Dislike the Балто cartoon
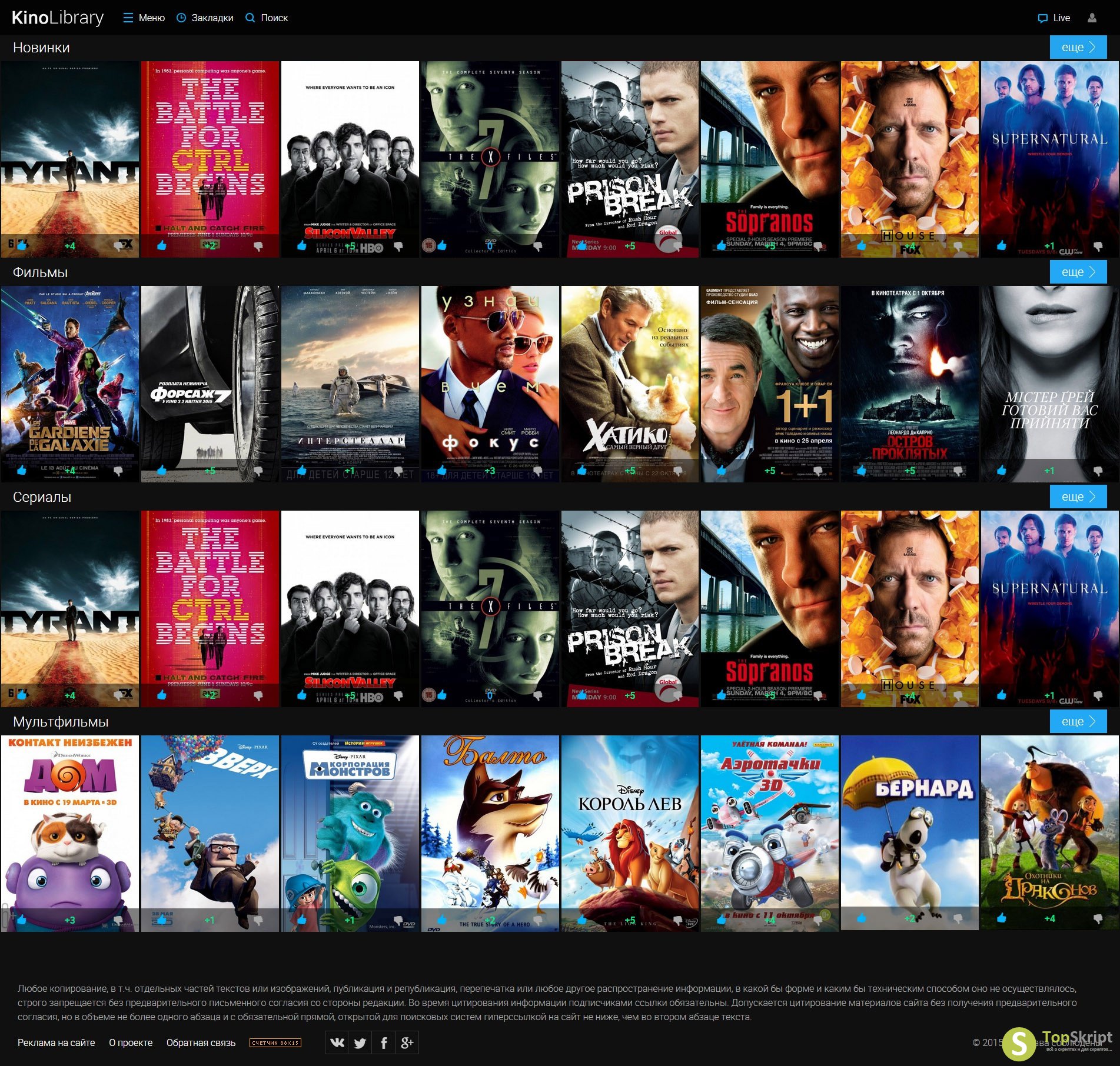 click(538, 920)
